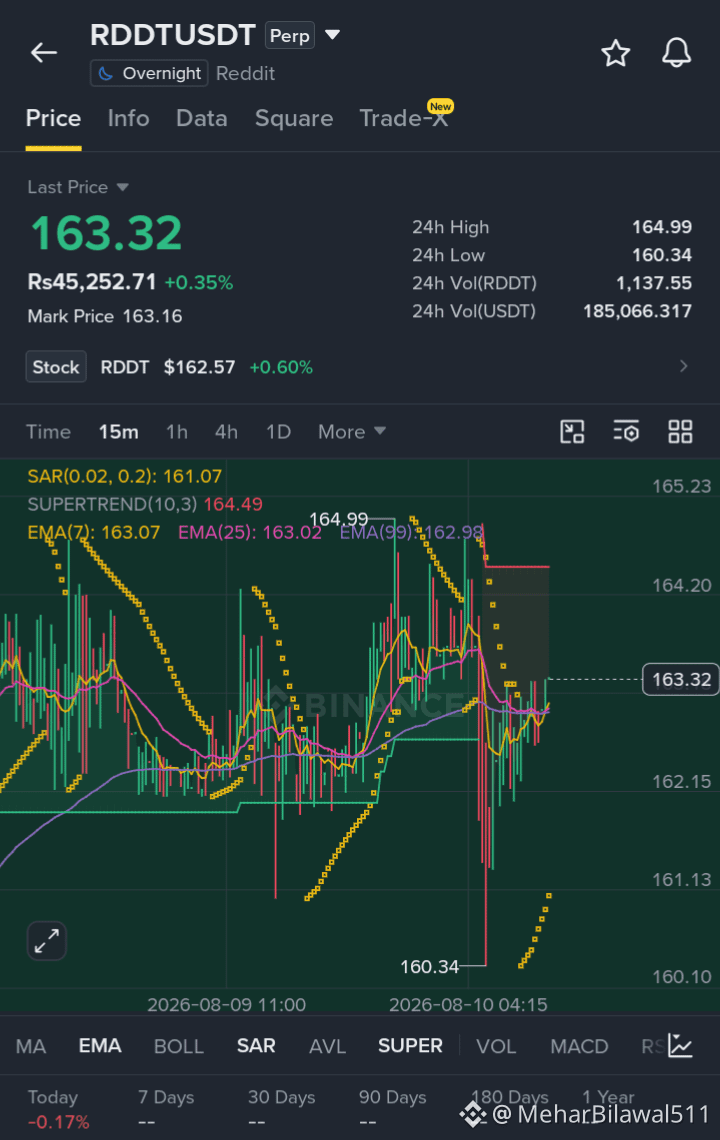Tap the current price tag 163.32 on axis
Image resolution: width=720 pixels, height=1140 pixels.
(x=681, y=679)
